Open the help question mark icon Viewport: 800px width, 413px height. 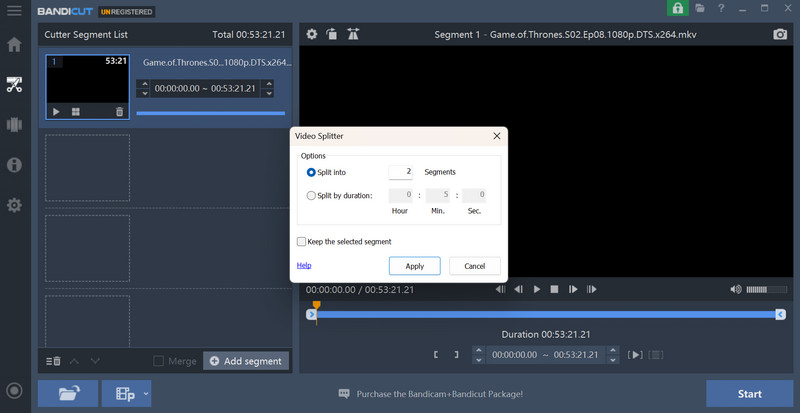721,8
